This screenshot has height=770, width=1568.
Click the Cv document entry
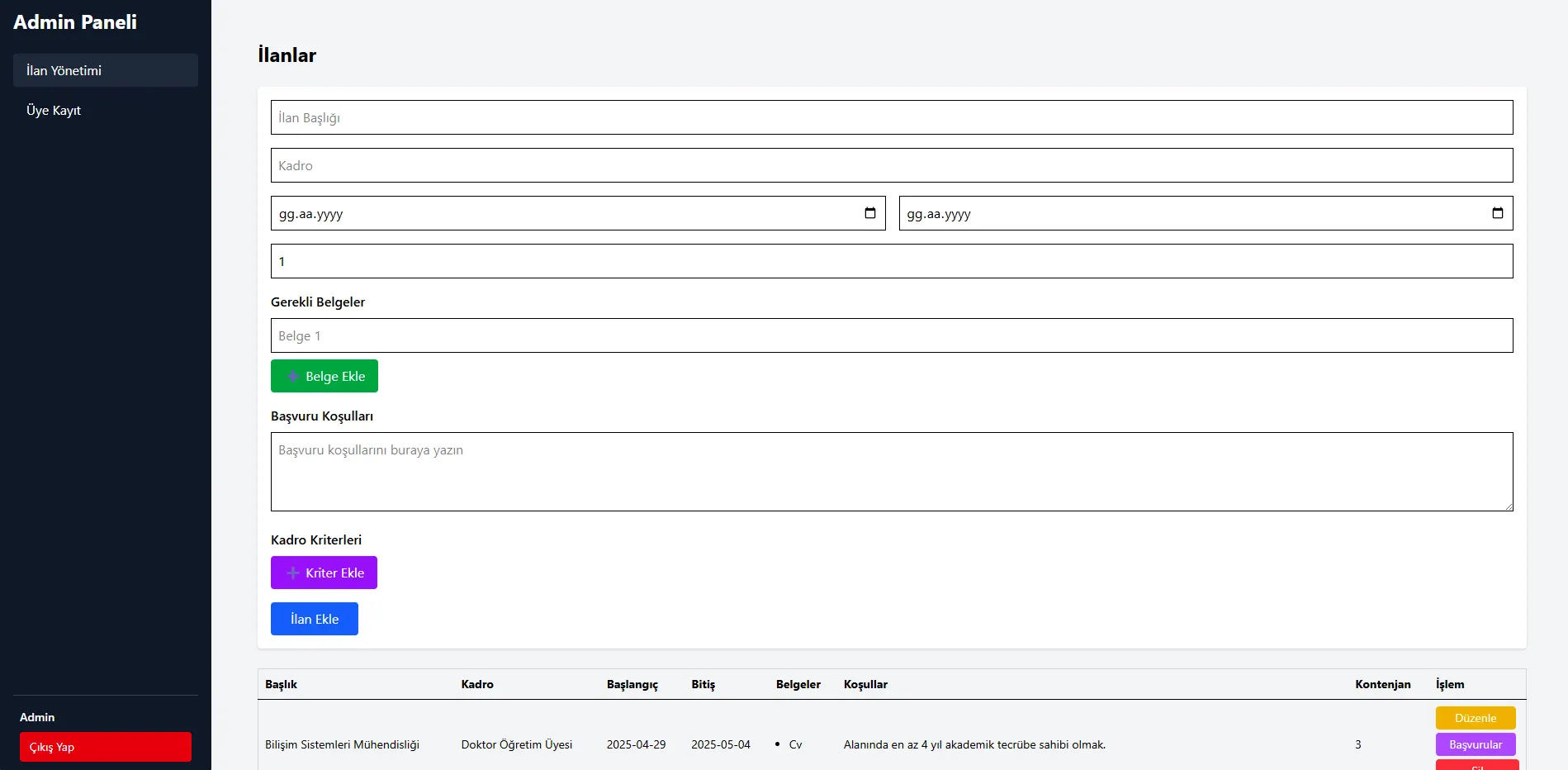tap(795, 744)
